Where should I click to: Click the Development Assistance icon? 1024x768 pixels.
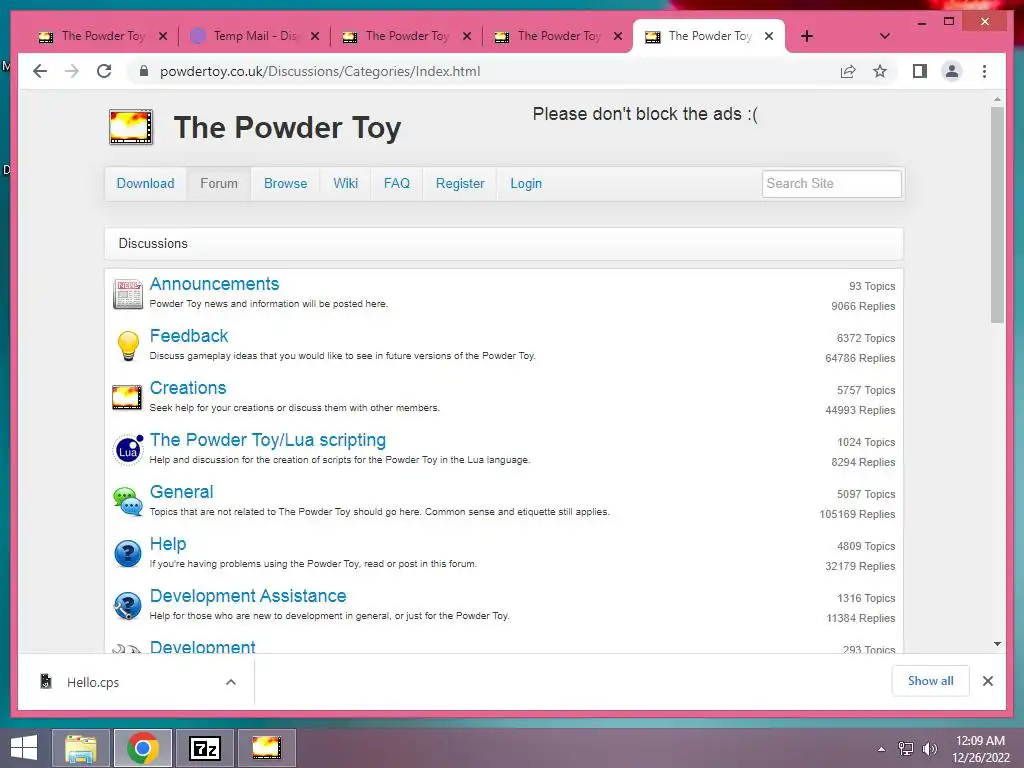pos(127,605)
